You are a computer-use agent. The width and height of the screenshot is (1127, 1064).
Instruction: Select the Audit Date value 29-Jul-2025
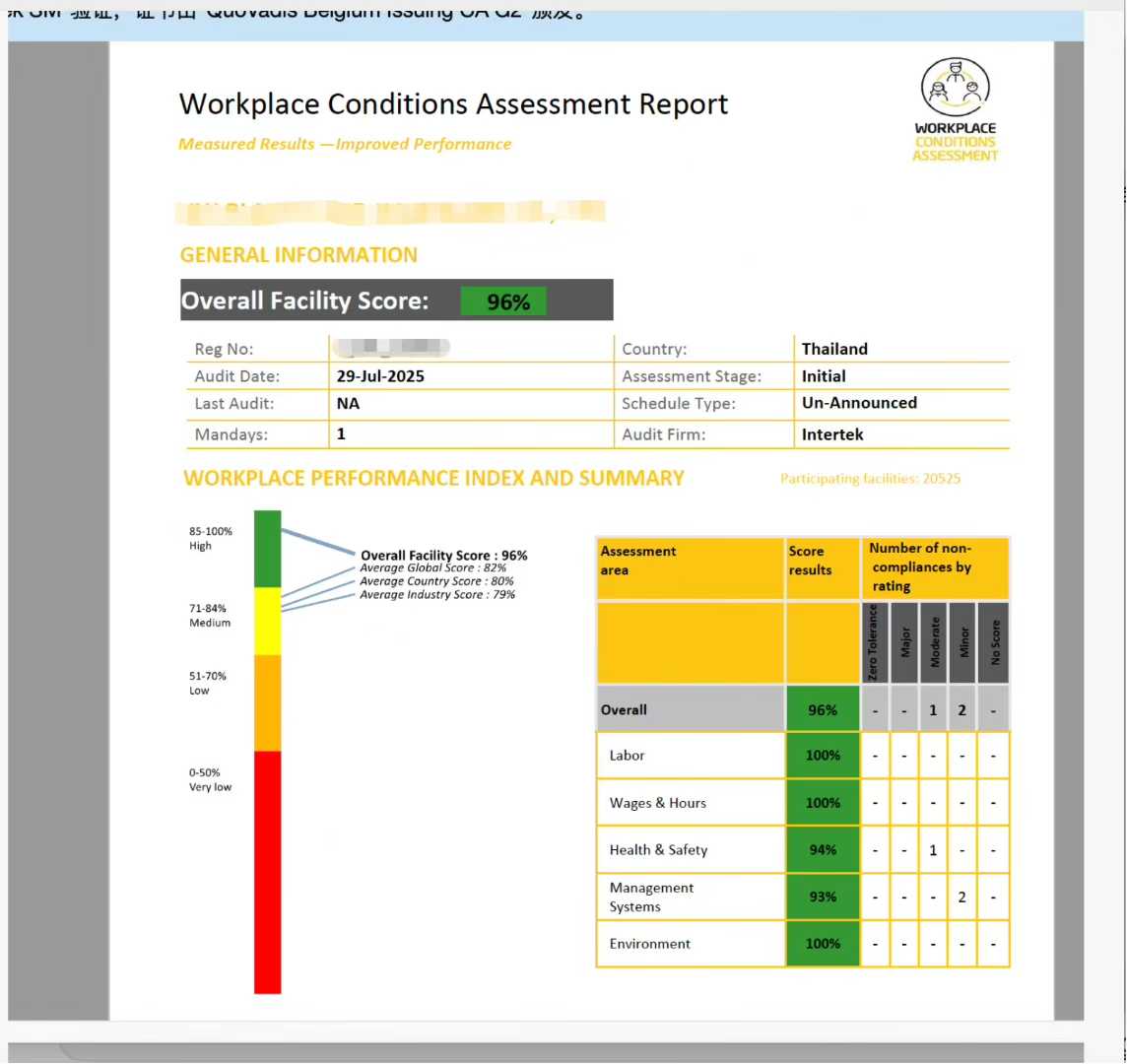point(380,376)
